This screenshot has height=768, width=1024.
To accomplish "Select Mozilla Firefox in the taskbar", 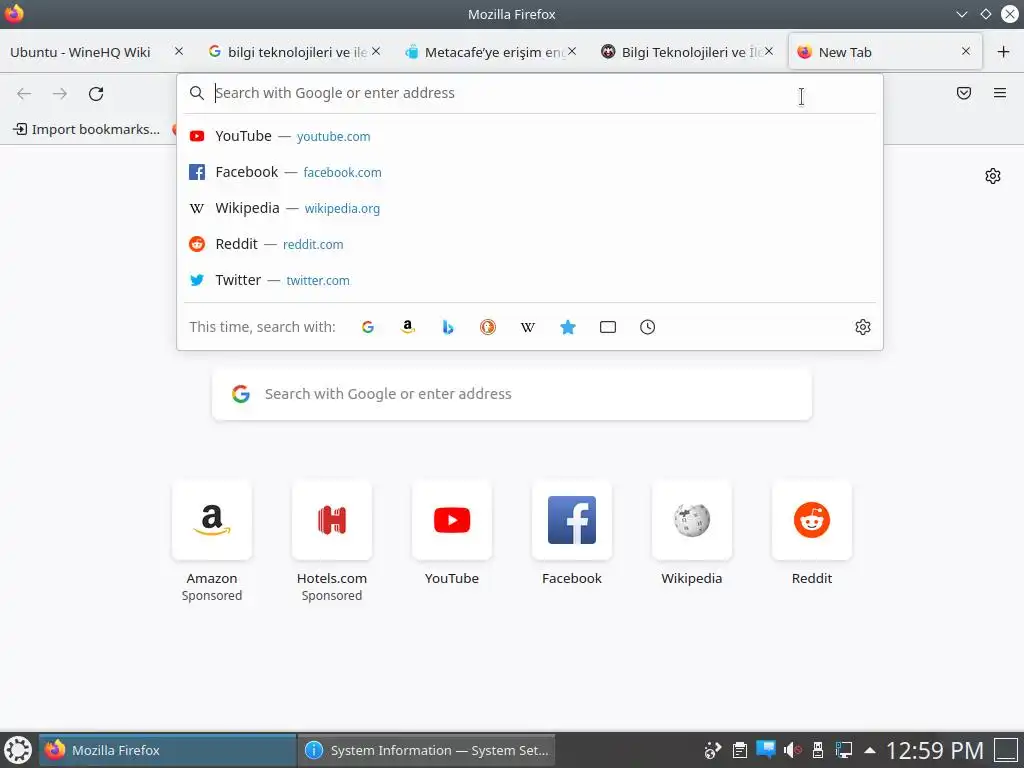I will point(168,750).
